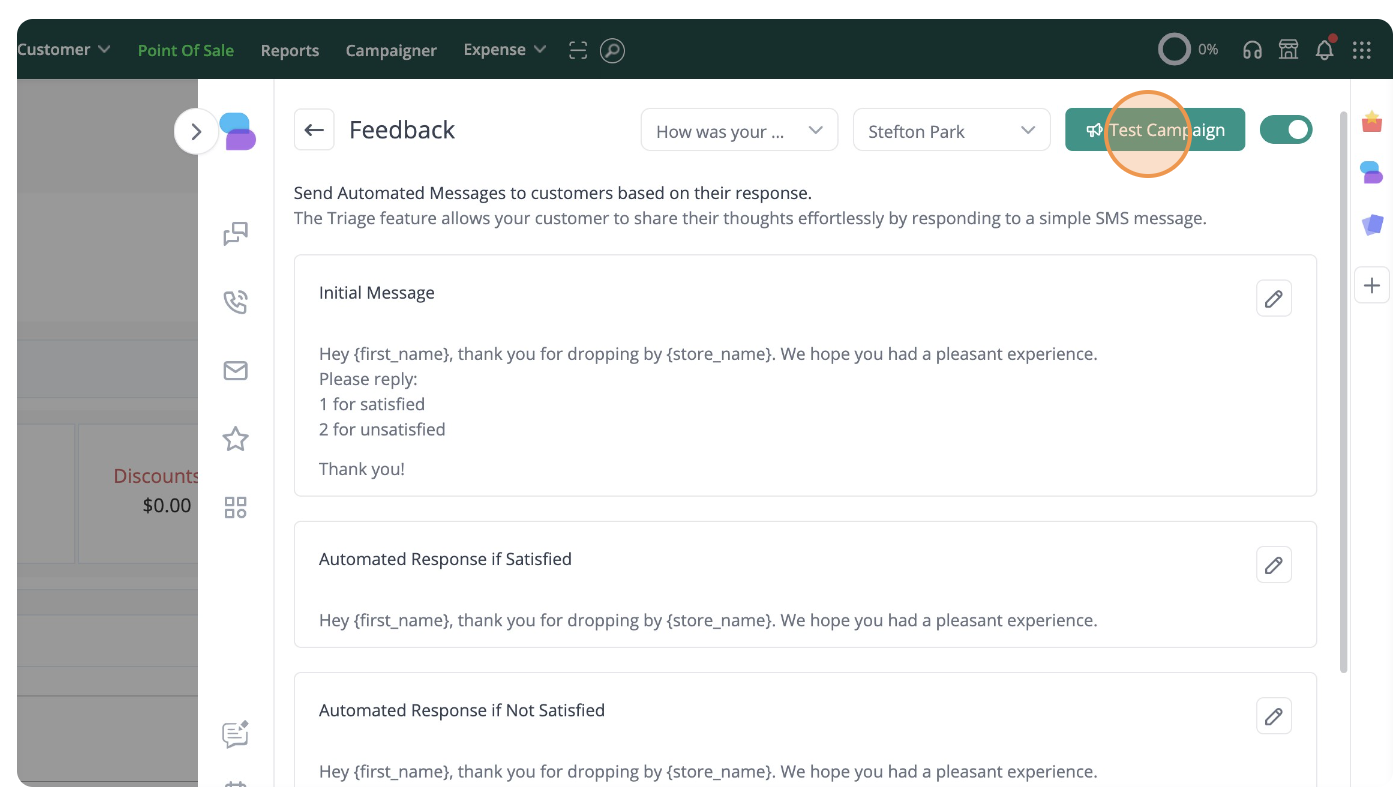Click the plus icon in right sidebar
This screenshot has height=808, width=1398.
click(1372, 286)
